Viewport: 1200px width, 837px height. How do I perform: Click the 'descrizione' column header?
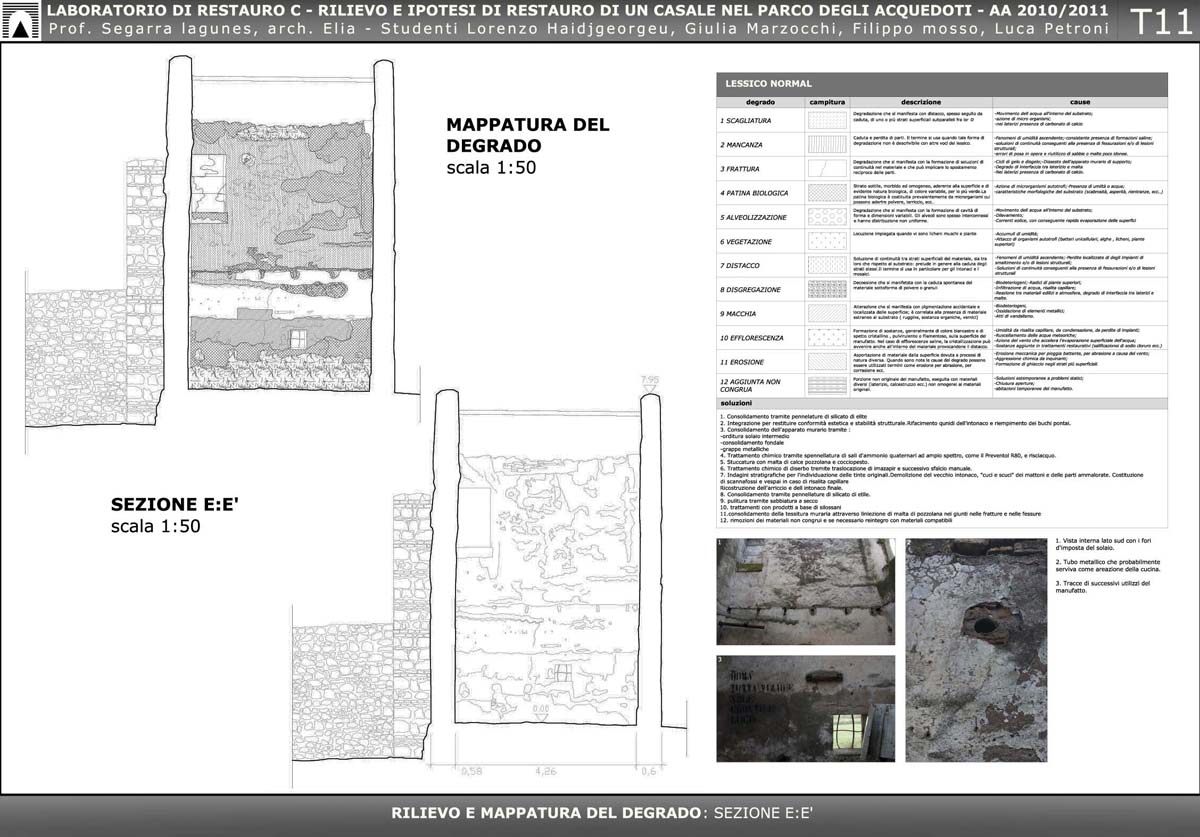point(920,102)
